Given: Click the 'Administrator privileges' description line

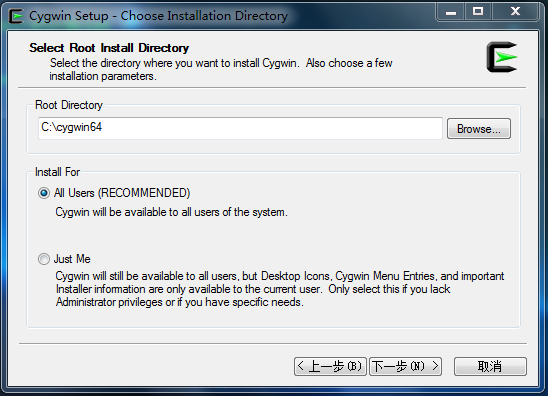Looking at the screenshot, I should click(180, 302).
